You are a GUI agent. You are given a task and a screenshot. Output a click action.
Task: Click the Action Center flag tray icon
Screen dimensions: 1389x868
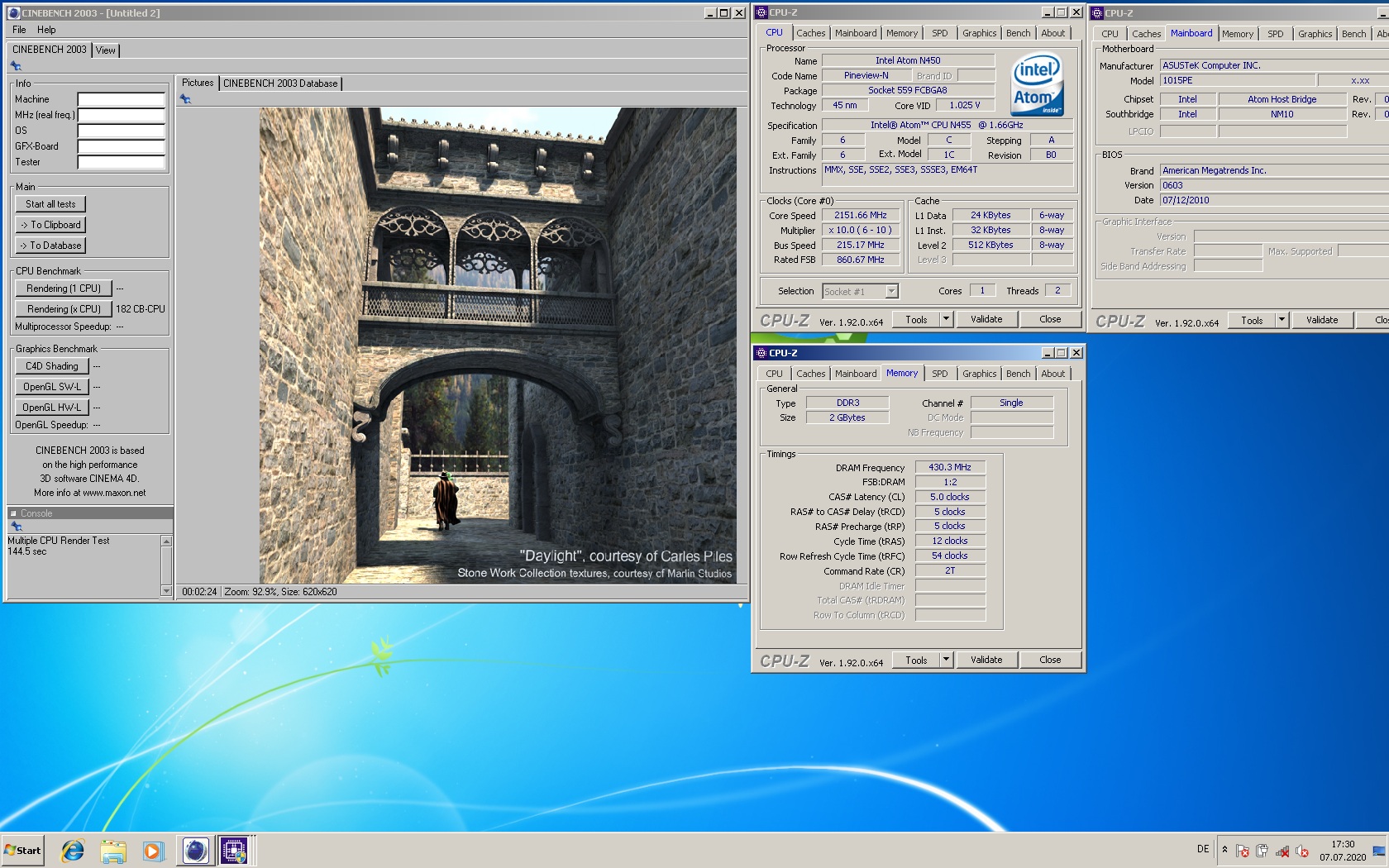[1242, 851]
